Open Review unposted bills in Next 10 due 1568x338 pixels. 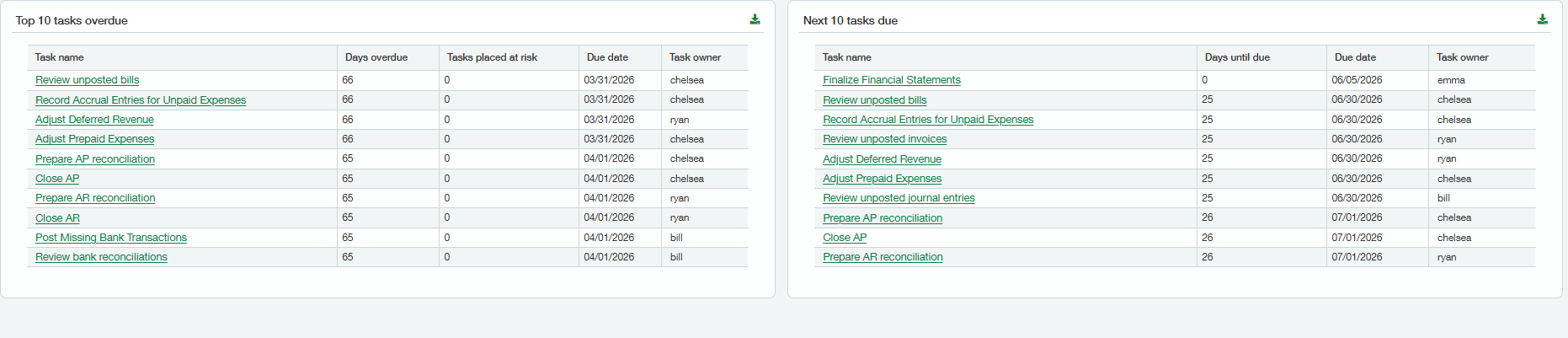(875, 99)
